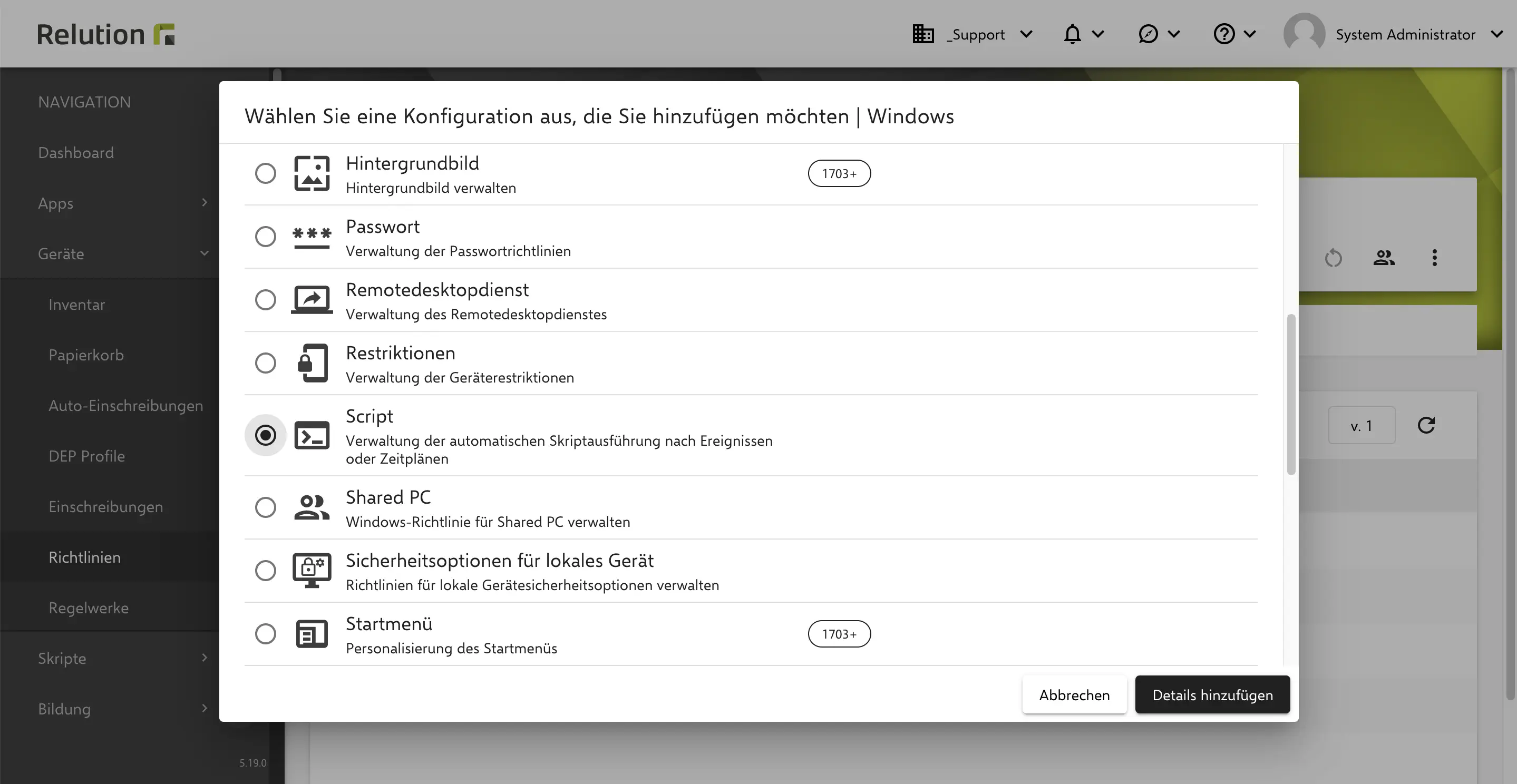The height and width of the screenshot is (784, 1517).
Task: Click the revert history icon
Action: [1333, 258]
